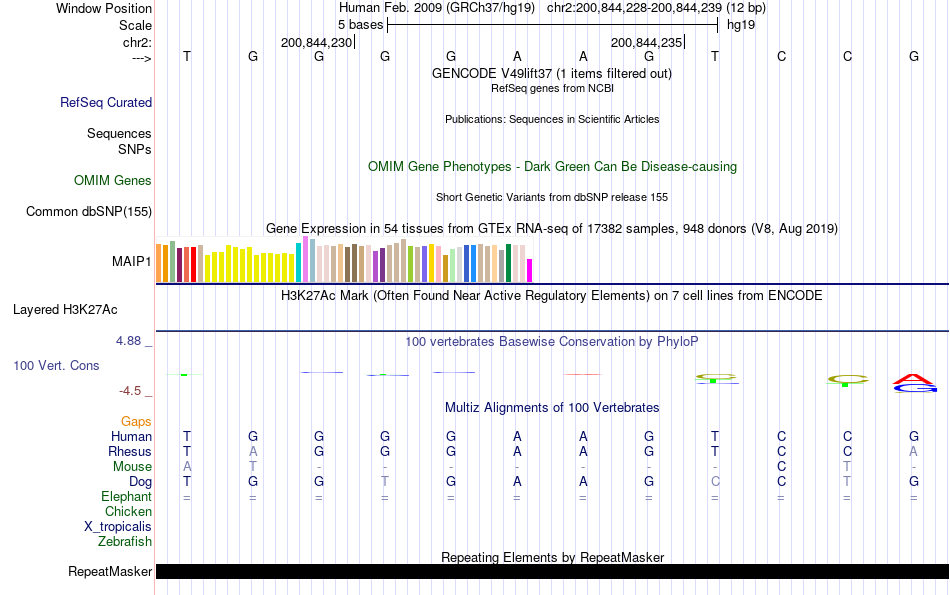This screenshot has width=950, height=595.
Task: Click the Sequences track label
Action: pos(119,133)
